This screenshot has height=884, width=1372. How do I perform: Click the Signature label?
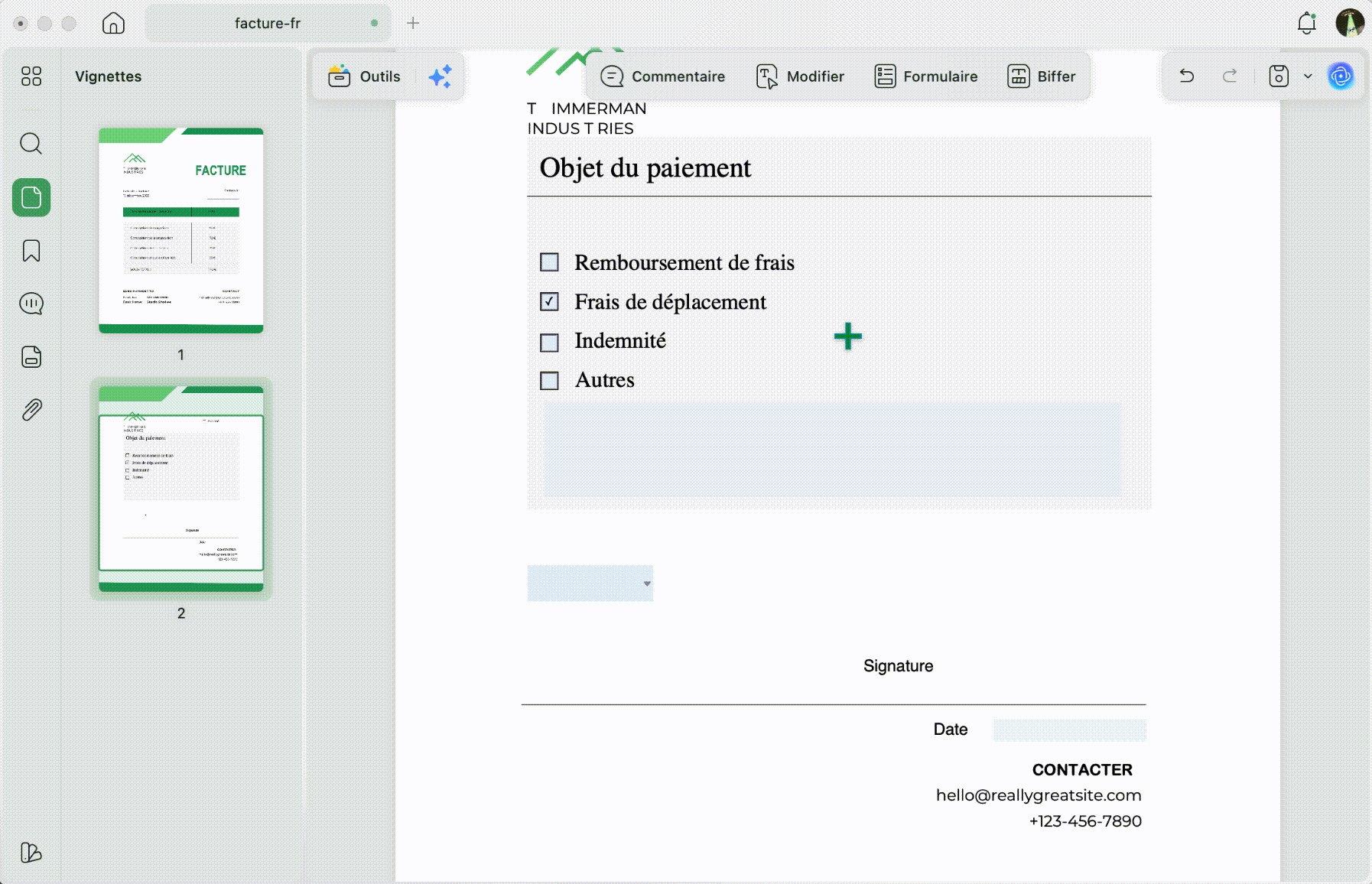(x=898, y=666)
